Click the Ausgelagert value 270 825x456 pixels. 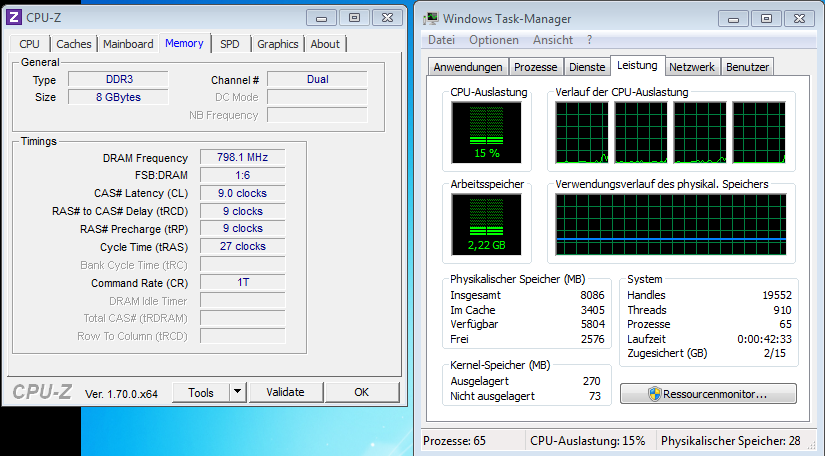pyautogui.click(x=591, y=381)
